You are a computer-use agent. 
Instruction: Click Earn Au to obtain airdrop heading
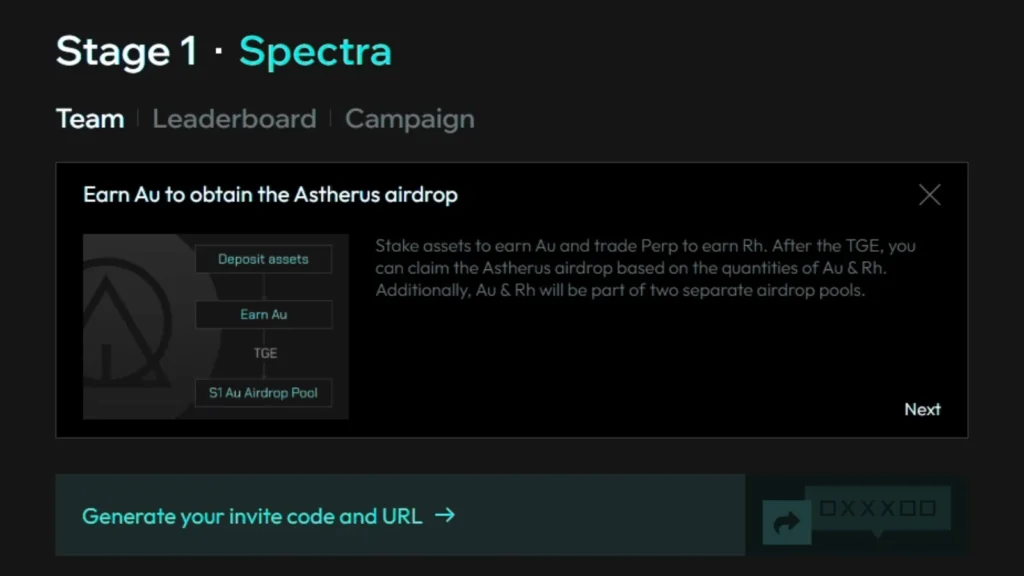pos(270,195)
